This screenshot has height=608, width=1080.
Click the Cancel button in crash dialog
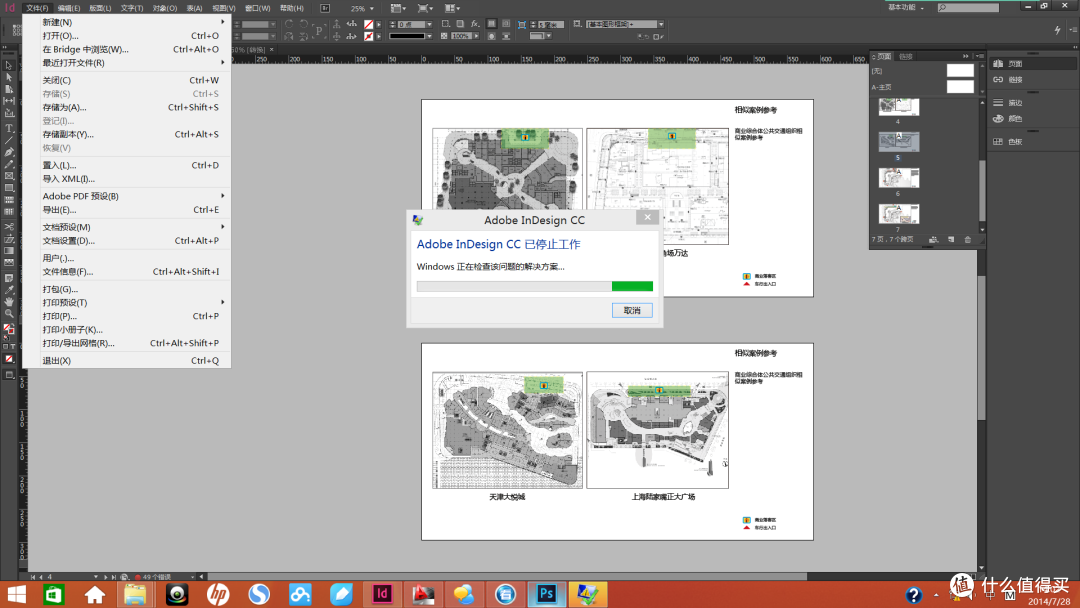(x=632, y=311)
